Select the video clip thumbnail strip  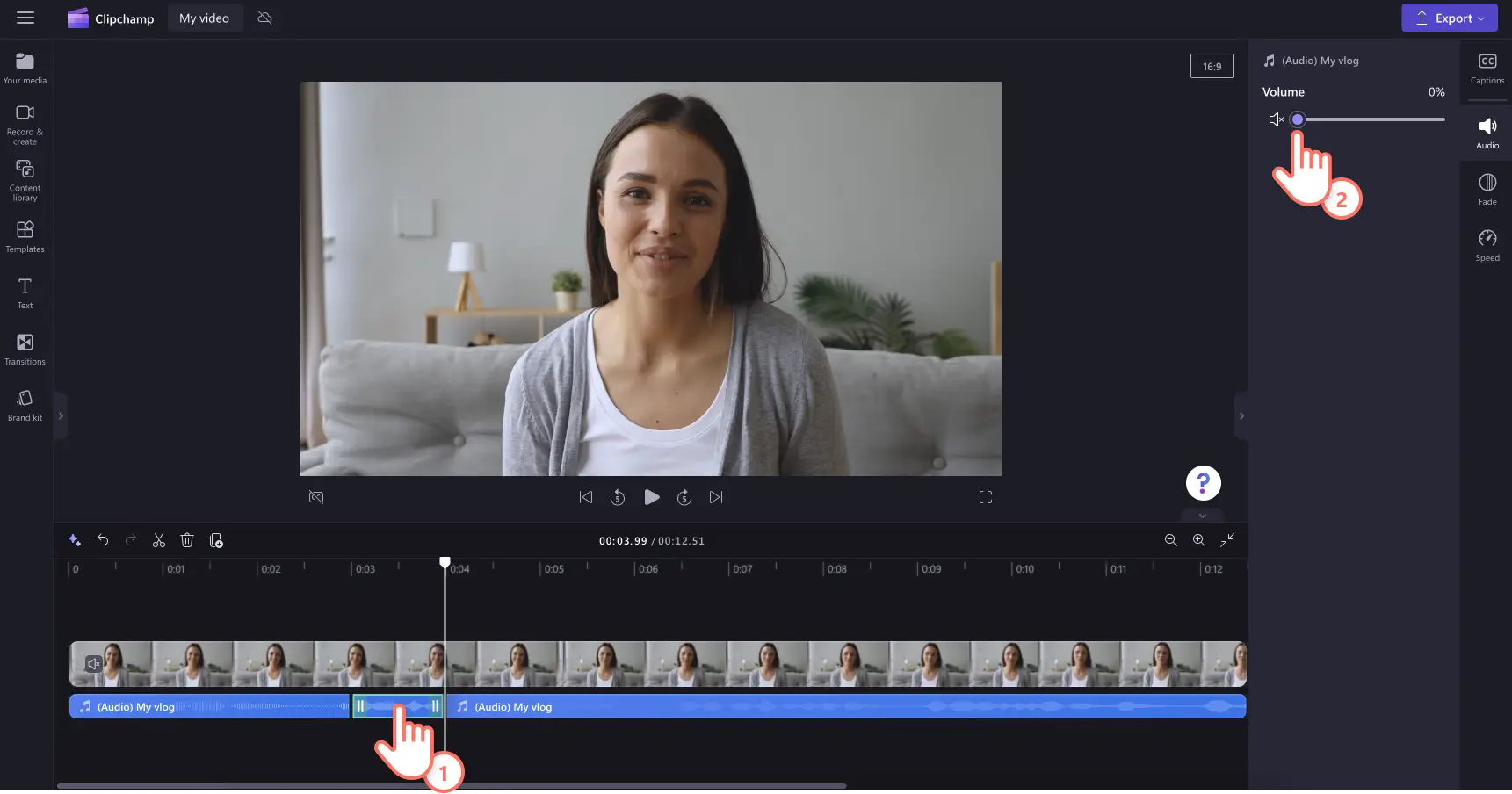click(658, 664)
